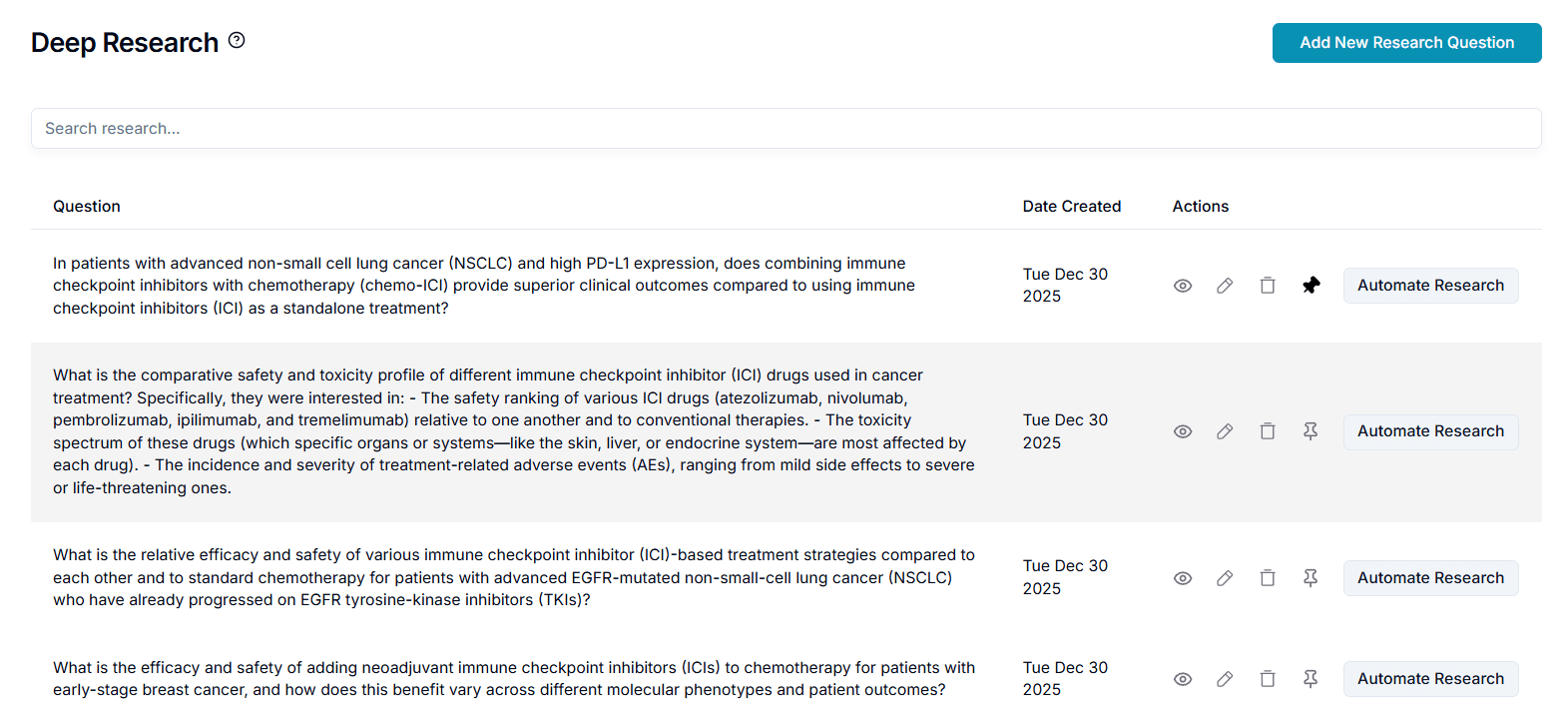Edit the ICI safety and toxicity question
The height and width of the screenshot is (726, 1568).
tap(1225, 431)
